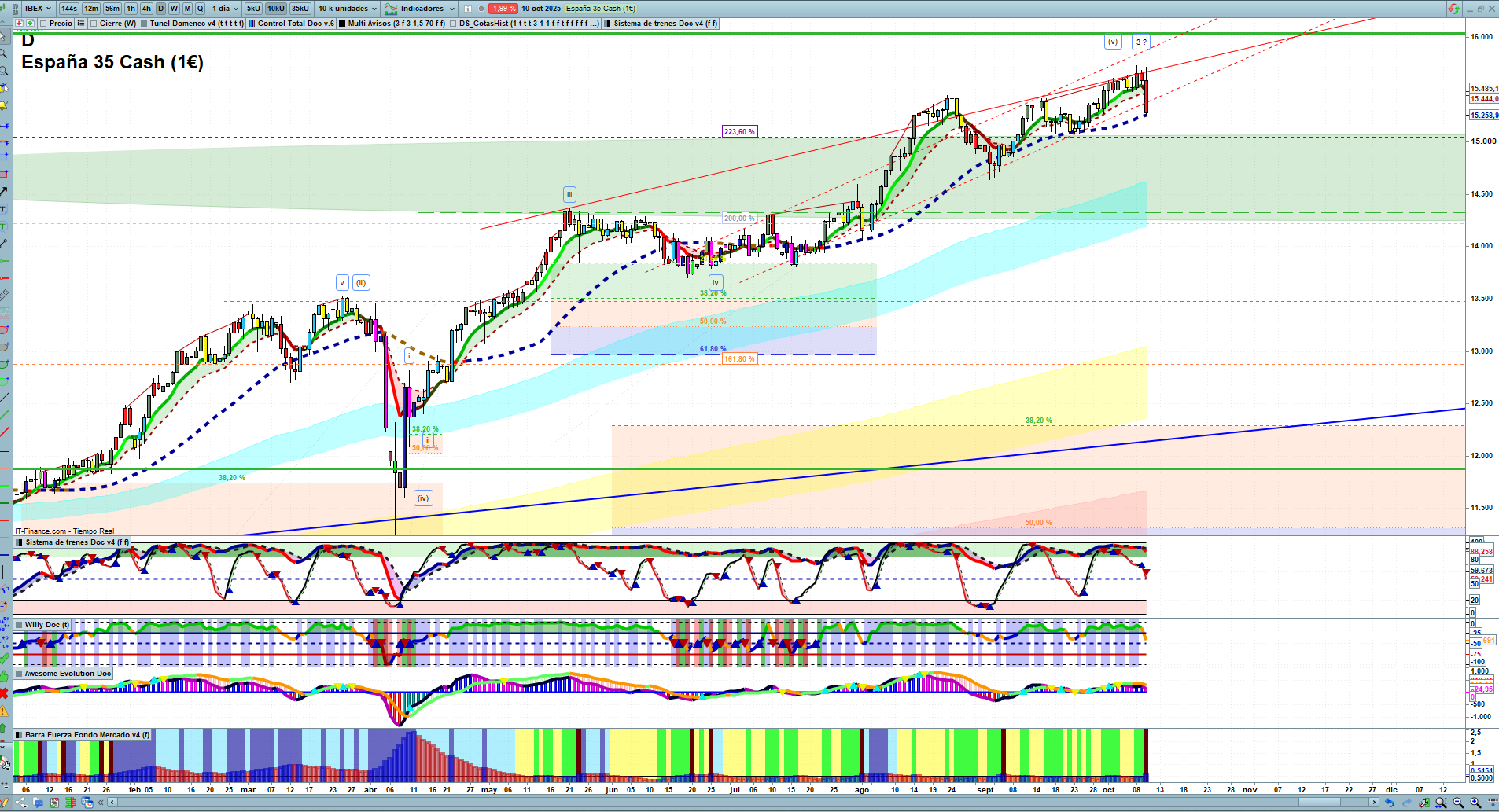Viewport: 1499px width, 812px height.
Task: Open the list icon beside Precio
Action: 80,24
